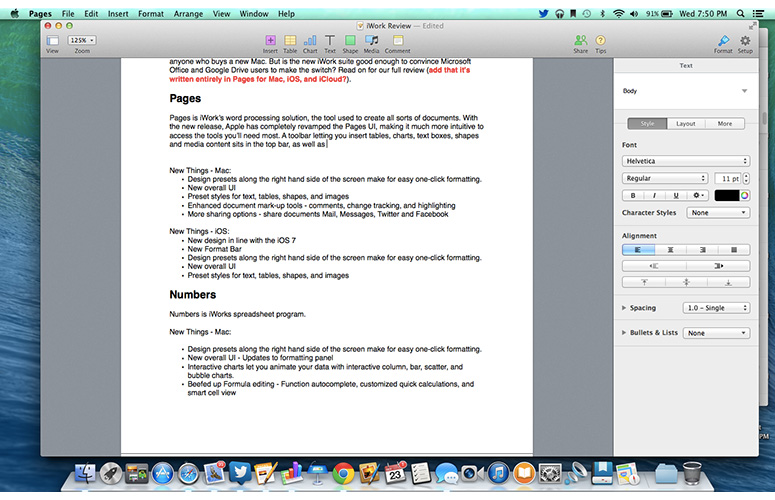Open Notification Center in menu bar
Image resolution: width=775 pixels, height=500 pixels.
(758, 13)
